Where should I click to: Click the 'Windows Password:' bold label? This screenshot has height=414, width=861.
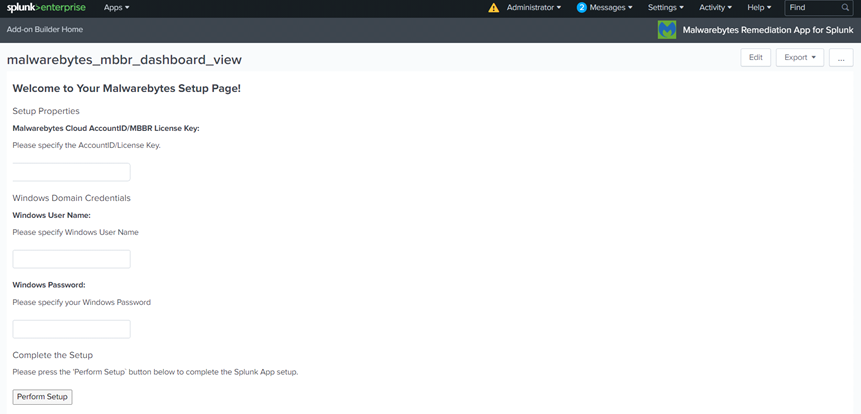click(49, 285)
